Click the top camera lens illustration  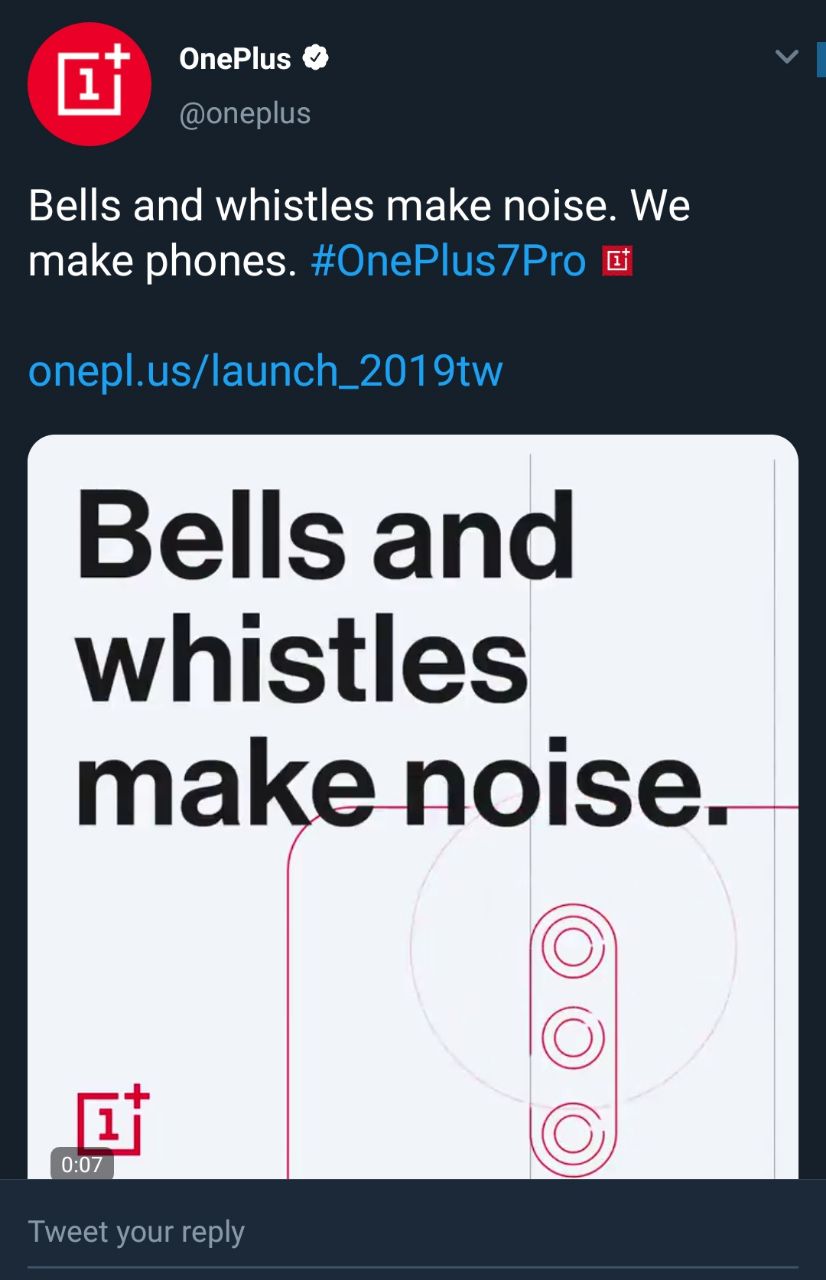click(573, 946)
